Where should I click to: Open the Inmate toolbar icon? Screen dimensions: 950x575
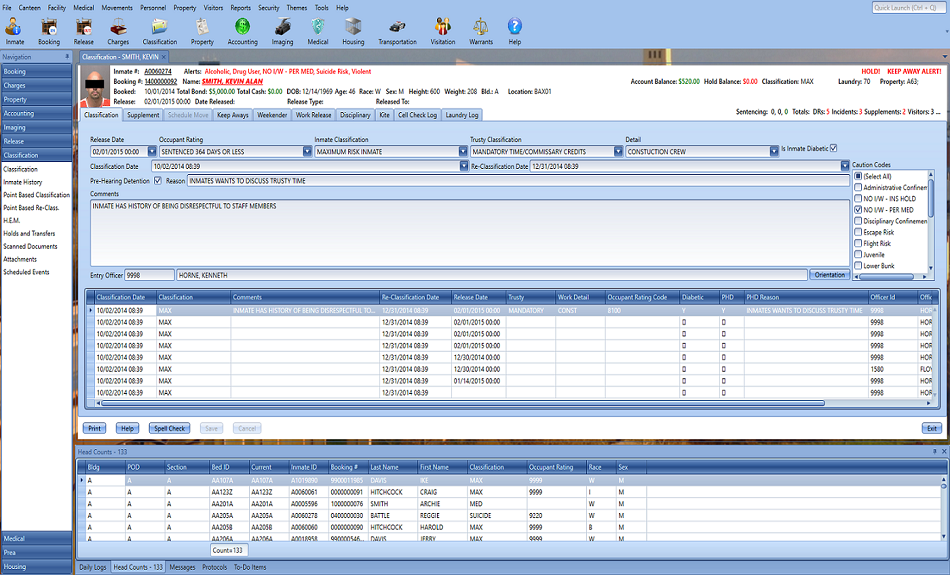coord(14,29)
